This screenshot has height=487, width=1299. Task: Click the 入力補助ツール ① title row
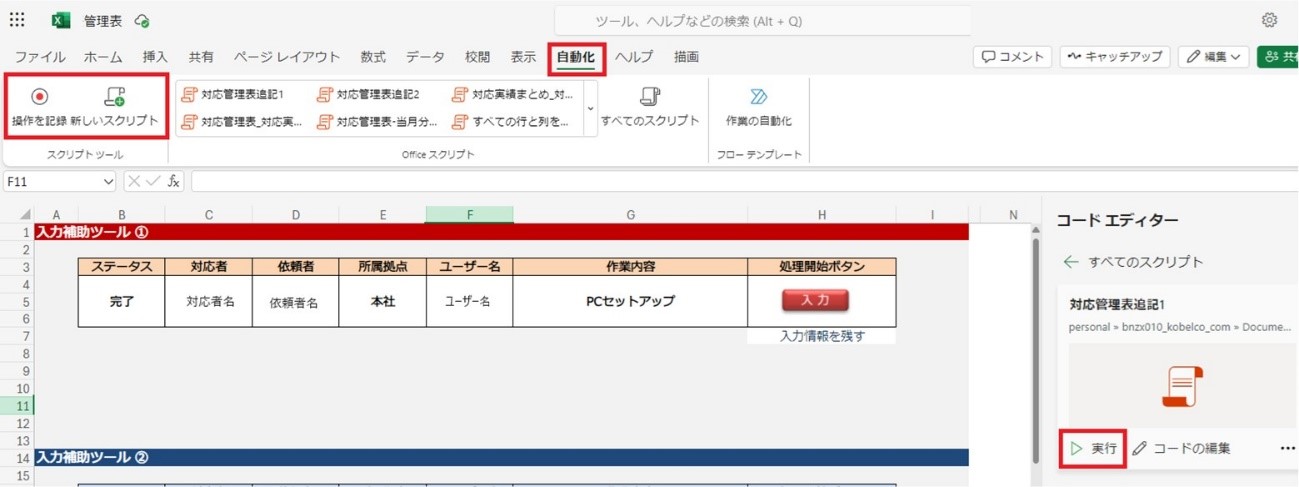[501, 232]
